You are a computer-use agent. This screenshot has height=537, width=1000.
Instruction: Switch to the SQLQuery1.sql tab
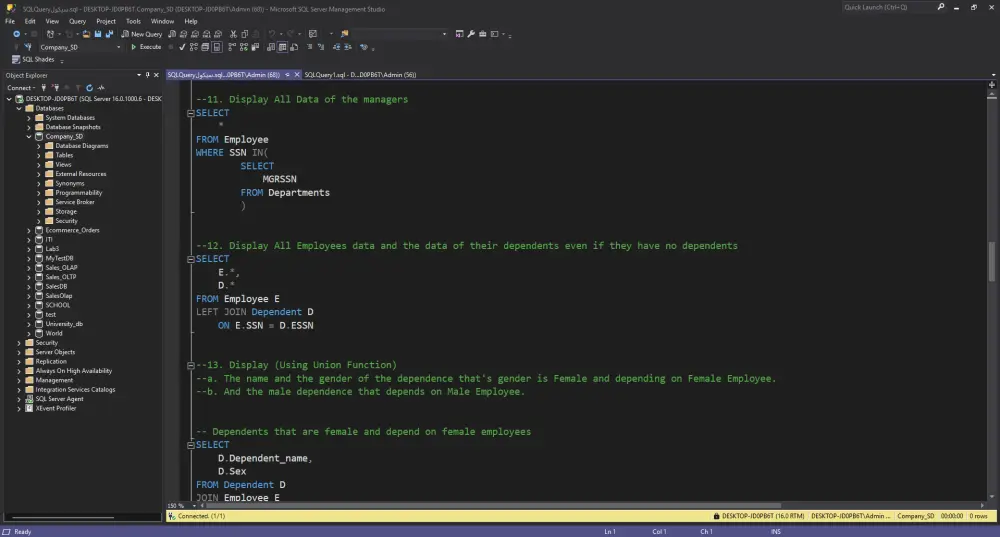(360, 75)
